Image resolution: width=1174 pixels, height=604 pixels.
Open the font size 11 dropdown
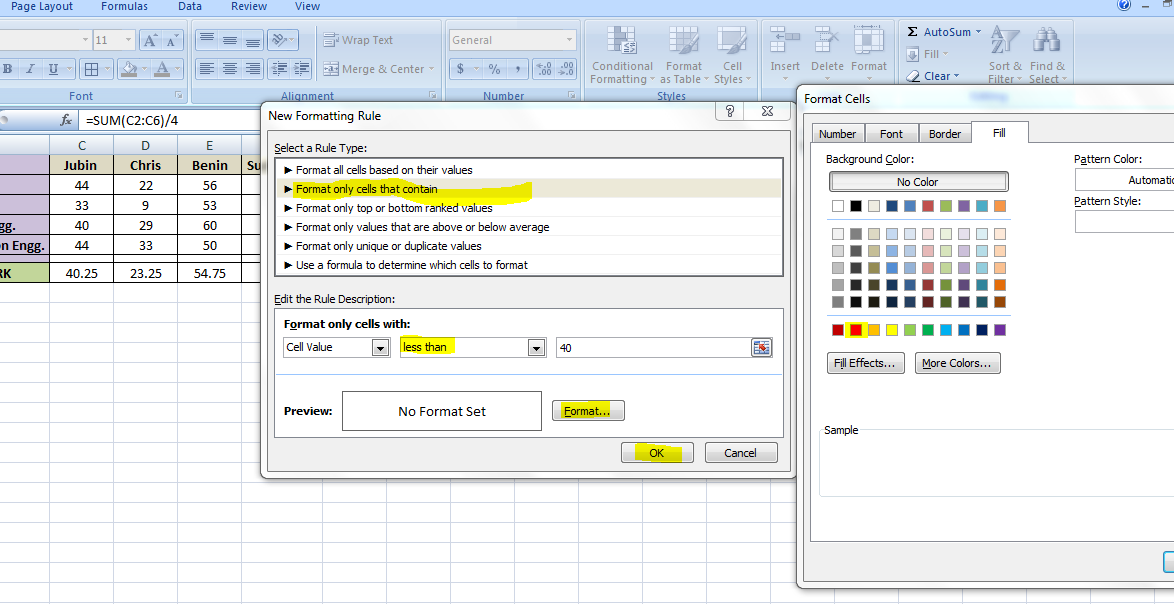129,40
